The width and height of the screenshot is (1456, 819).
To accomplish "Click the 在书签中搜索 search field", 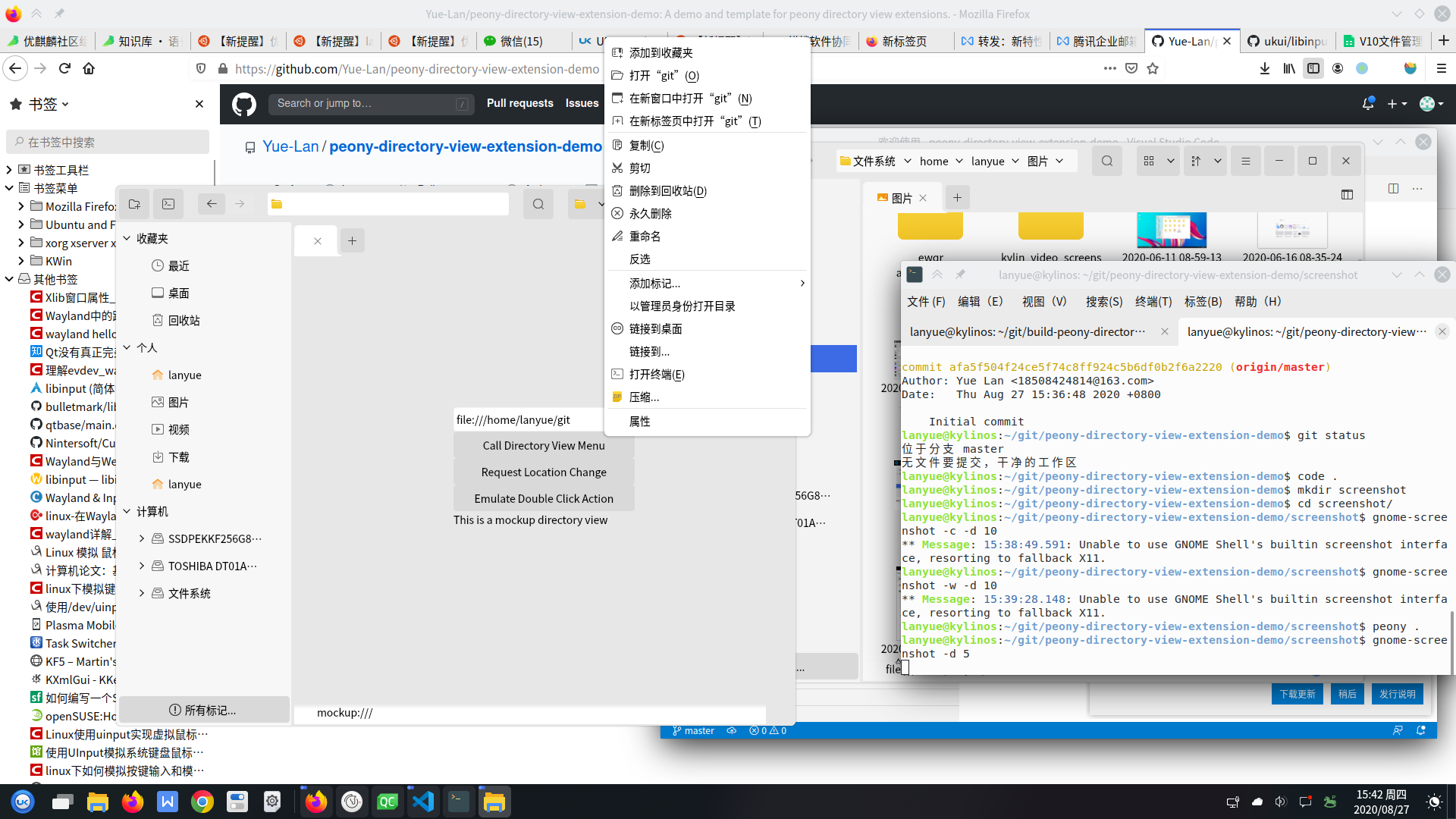I will pos(108,142).
